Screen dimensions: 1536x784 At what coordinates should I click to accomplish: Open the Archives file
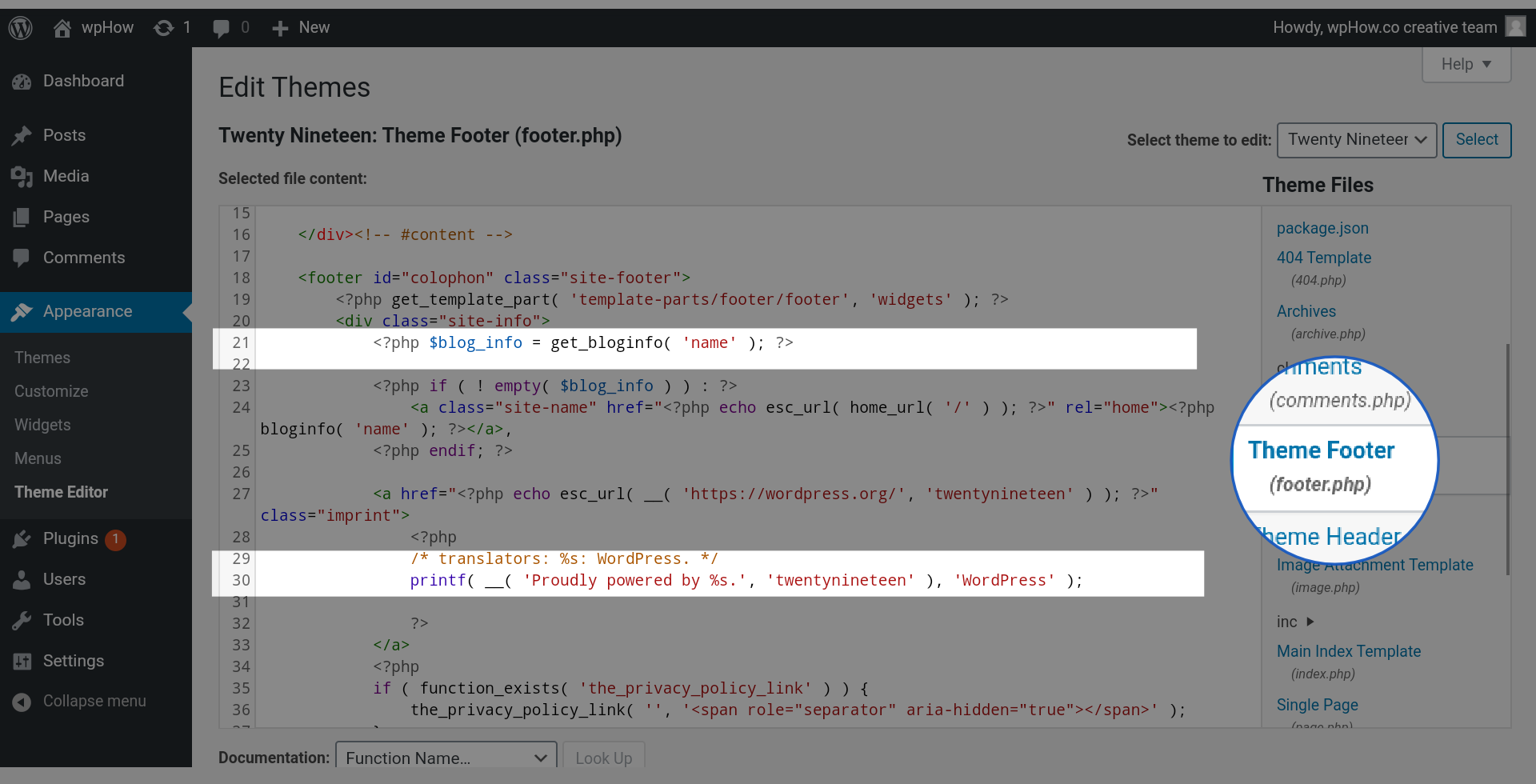tap(1306, 311)
